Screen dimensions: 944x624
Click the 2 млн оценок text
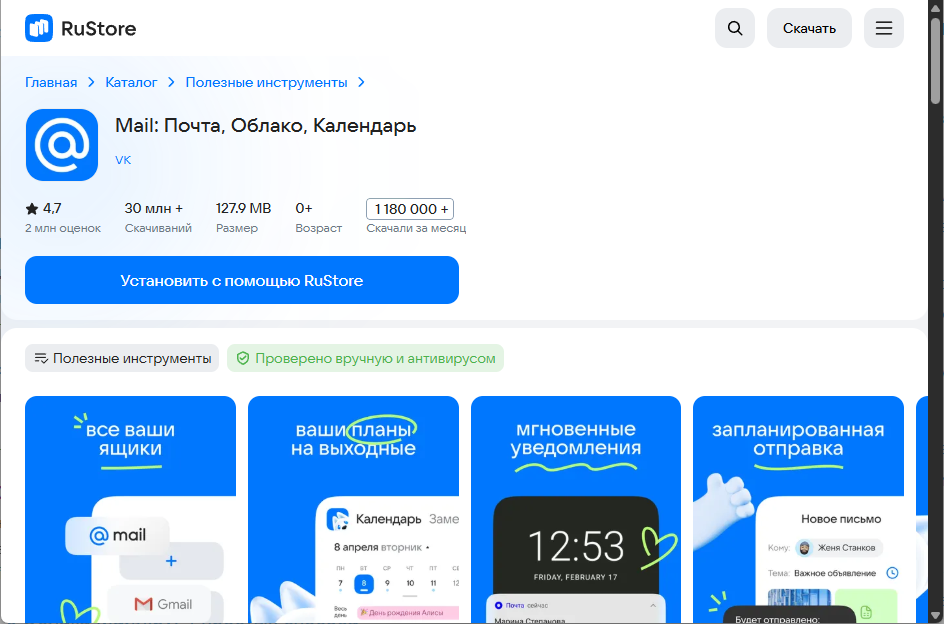pyautogui.click(x=63, y=228)
